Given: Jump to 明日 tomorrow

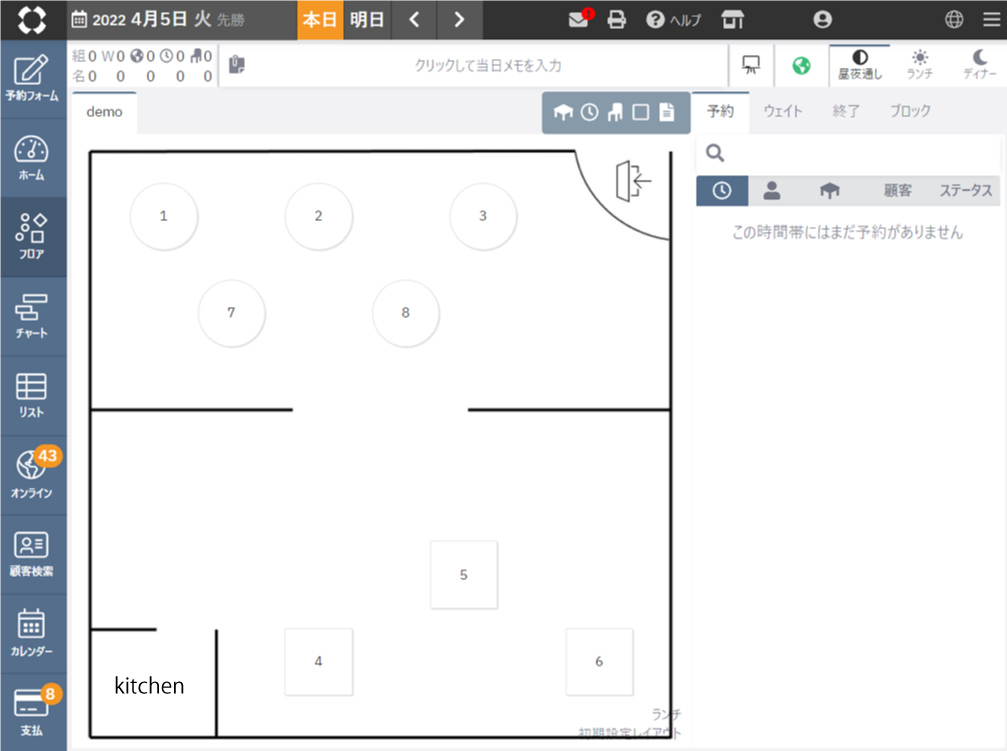Looking at the screenshot, I should point(367,19).
